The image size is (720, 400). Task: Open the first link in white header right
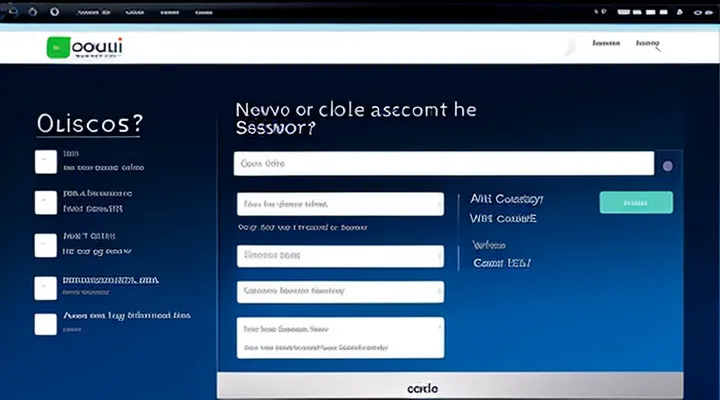[x=605, y=44]
